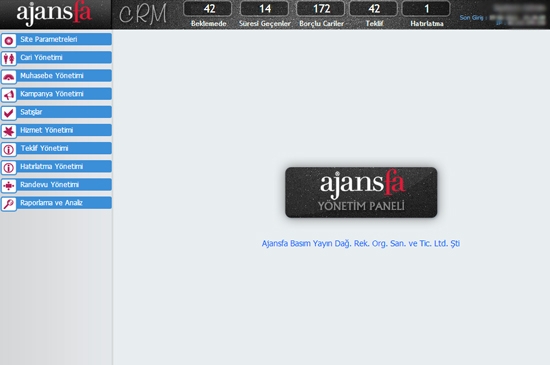Screen dimensions: 550x365
Task: Click the Raporlama ve Analiz magnifier icon
Action: [9, 204]
